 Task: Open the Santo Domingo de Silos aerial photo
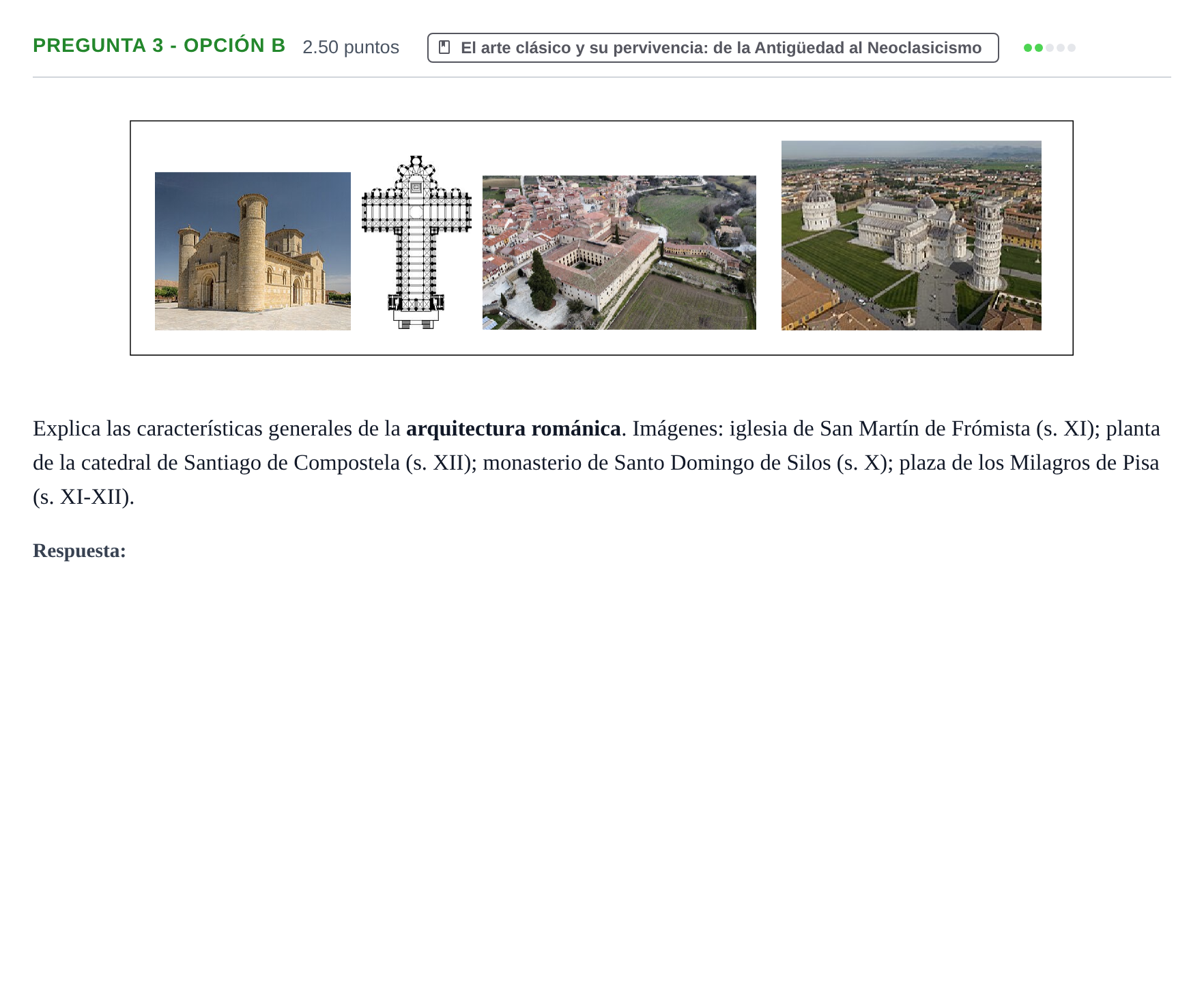[619, 253]
